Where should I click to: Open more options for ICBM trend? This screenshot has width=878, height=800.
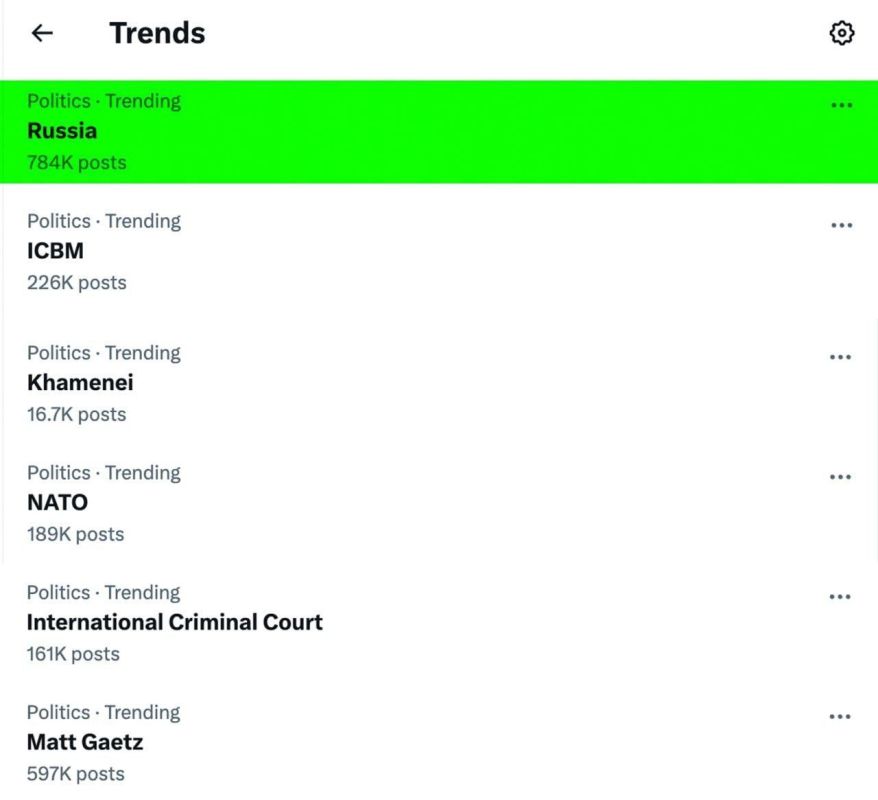[841, 225]
